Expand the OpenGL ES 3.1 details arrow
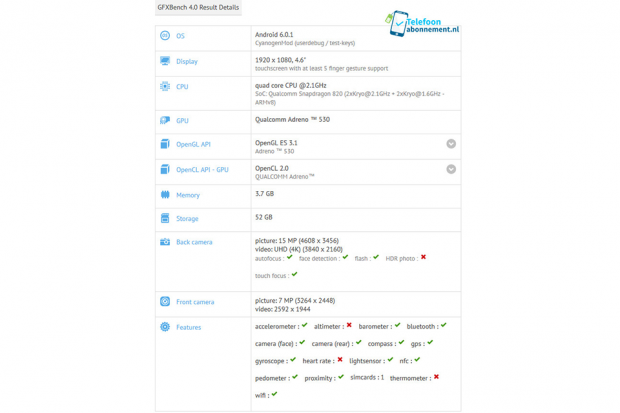Image resolution: width=620 pixels, height=413 pixels. click(451, 144)
